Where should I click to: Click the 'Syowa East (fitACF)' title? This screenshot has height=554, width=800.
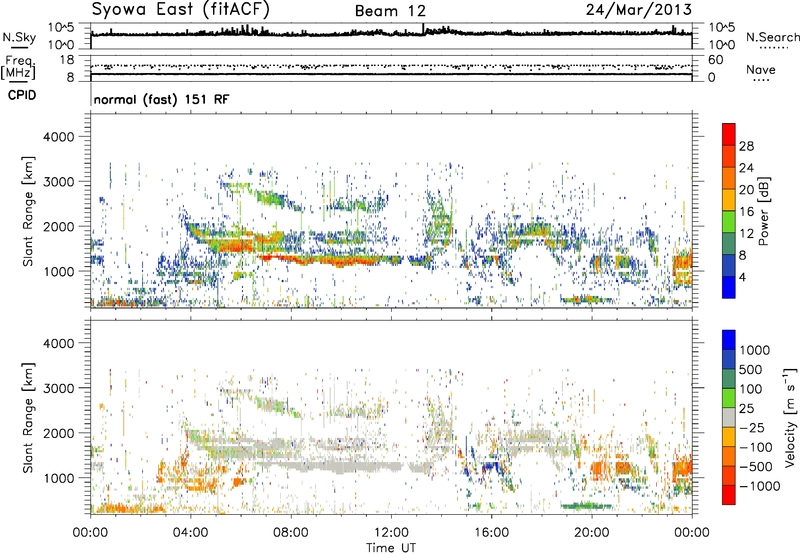[181, 10]
